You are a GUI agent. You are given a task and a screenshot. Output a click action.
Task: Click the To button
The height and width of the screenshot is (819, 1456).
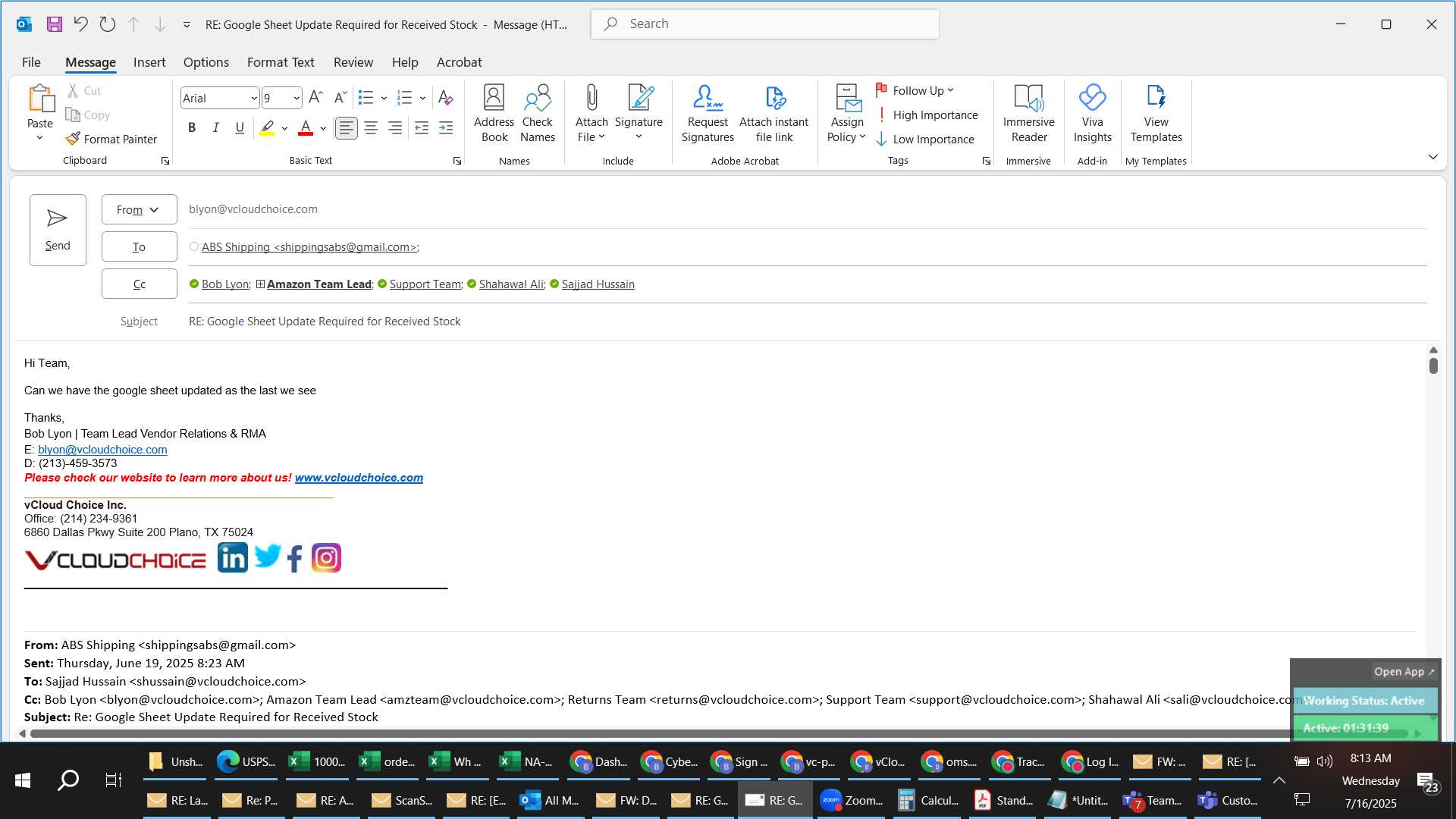139,246
